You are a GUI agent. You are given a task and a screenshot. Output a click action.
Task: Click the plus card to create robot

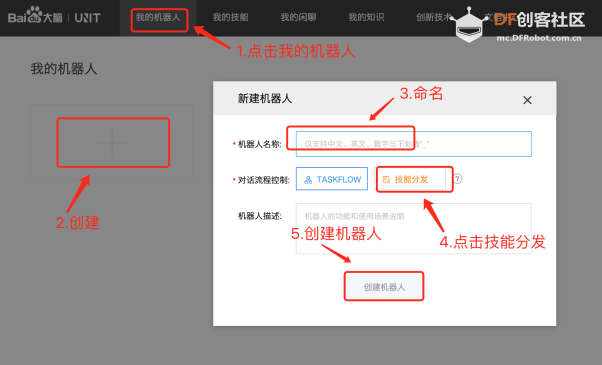tap(112, 142)
